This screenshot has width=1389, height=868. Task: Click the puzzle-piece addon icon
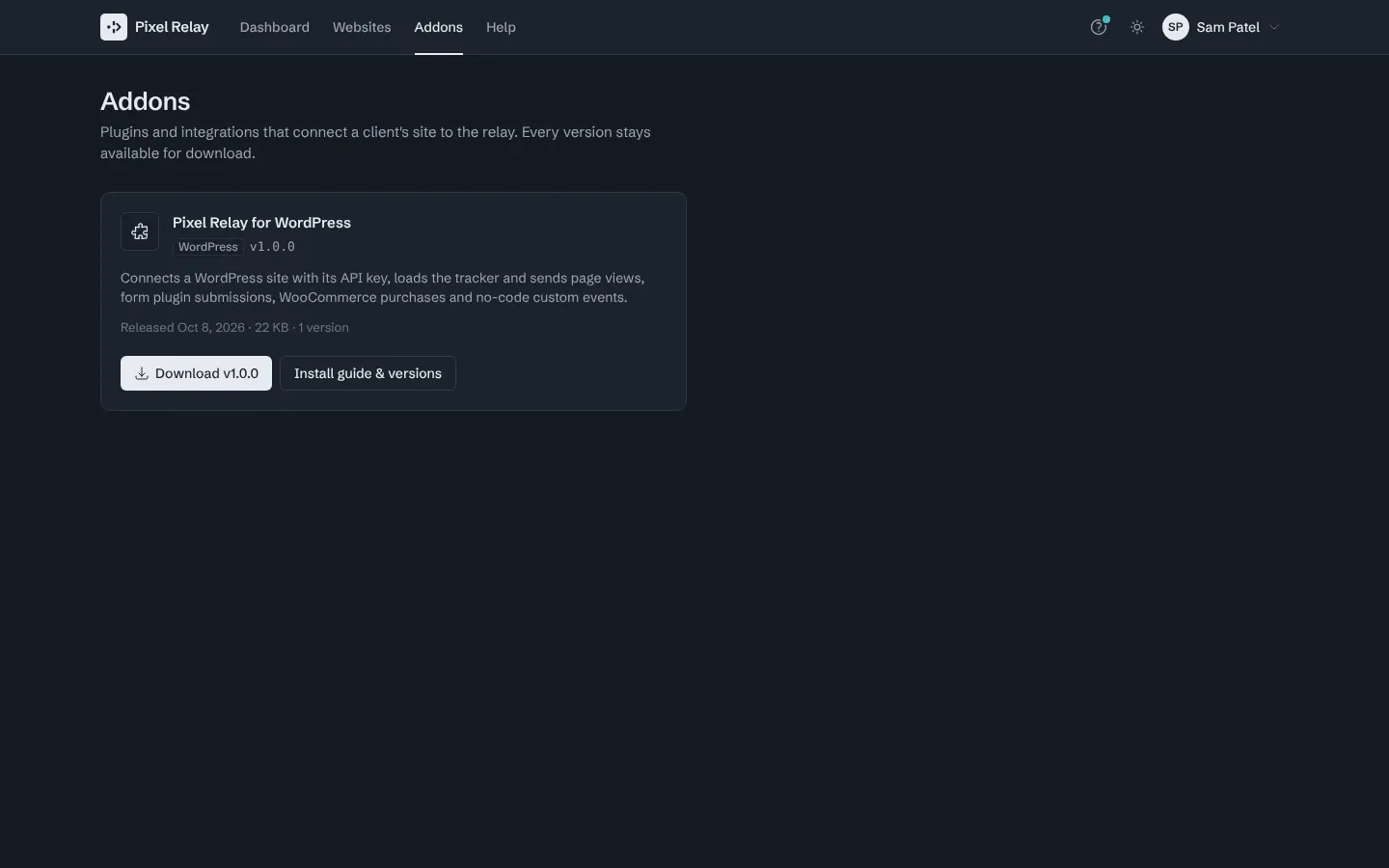[140, 231]
